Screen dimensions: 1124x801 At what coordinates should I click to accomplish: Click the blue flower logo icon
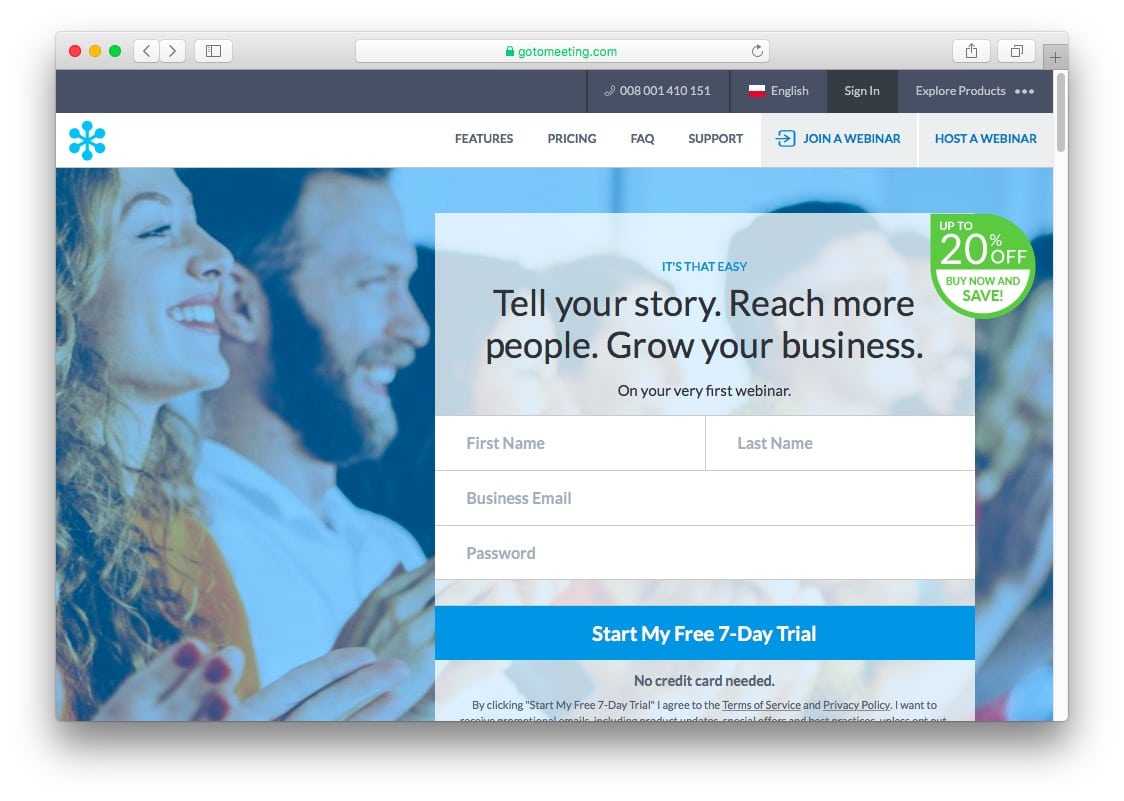(87, 140)
